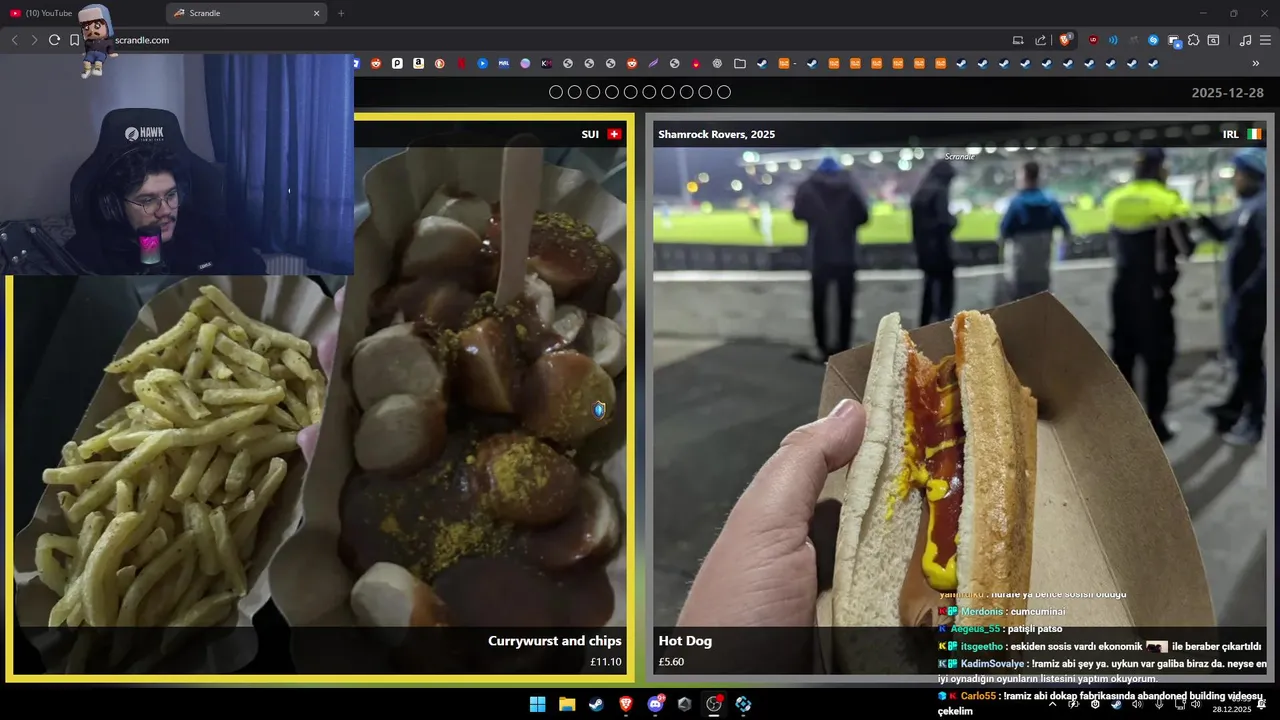Click the IRL country code label
1280x720 pixels.
(x=1230, y=134)
